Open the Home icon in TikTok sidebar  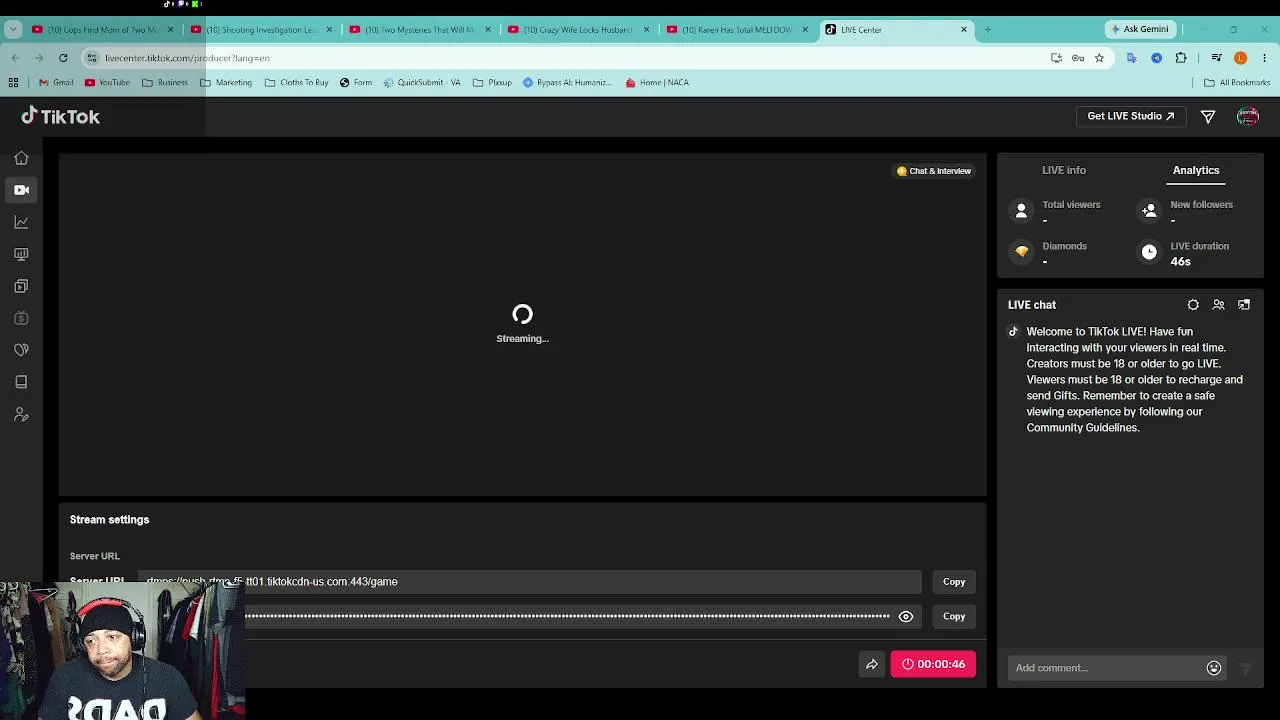(x=21, y=158)
